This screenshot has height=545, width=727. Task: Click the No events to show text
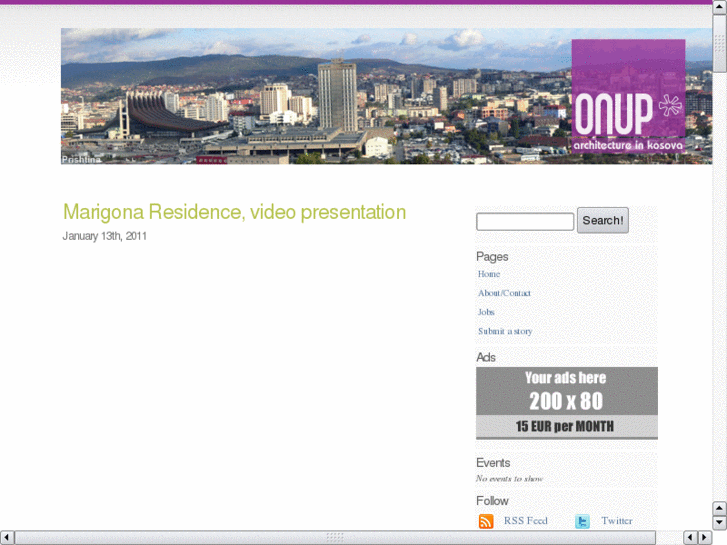pos(509,479)
